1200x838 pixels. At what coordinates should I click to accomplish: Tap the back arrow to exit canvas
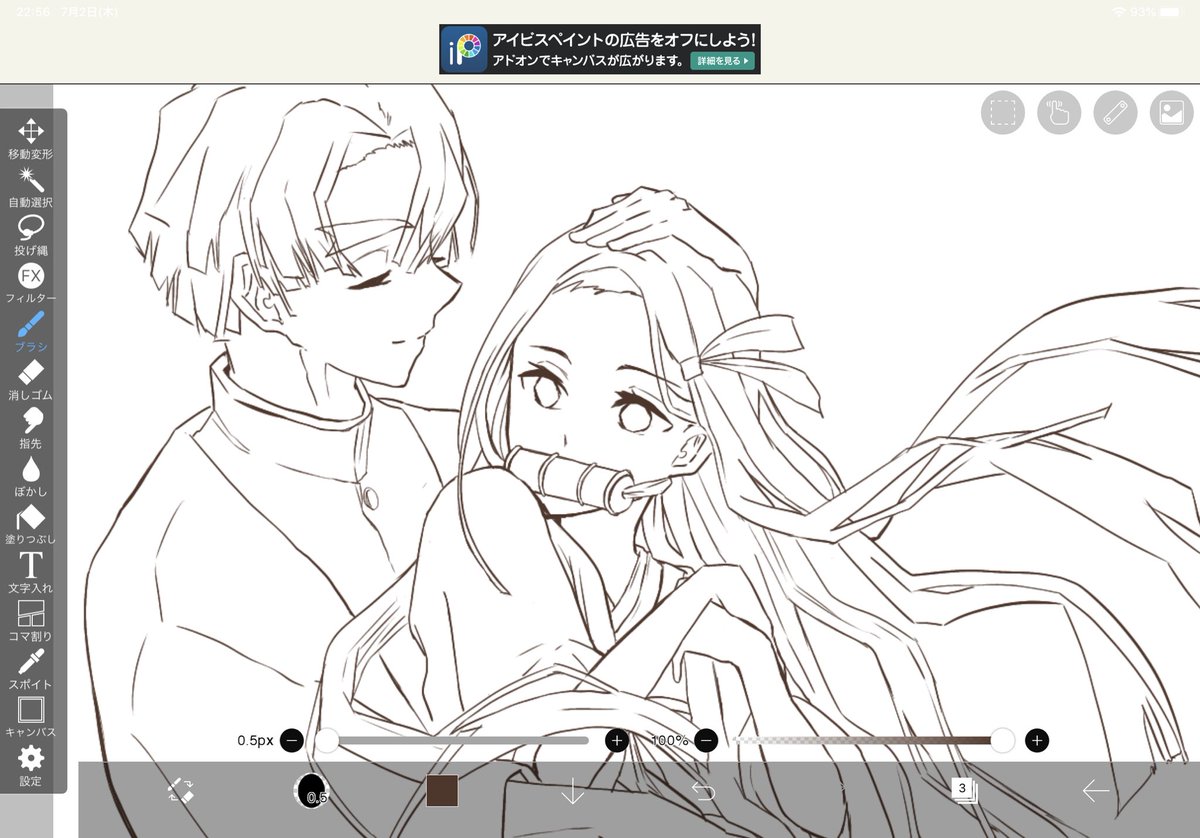[1095, 791]
